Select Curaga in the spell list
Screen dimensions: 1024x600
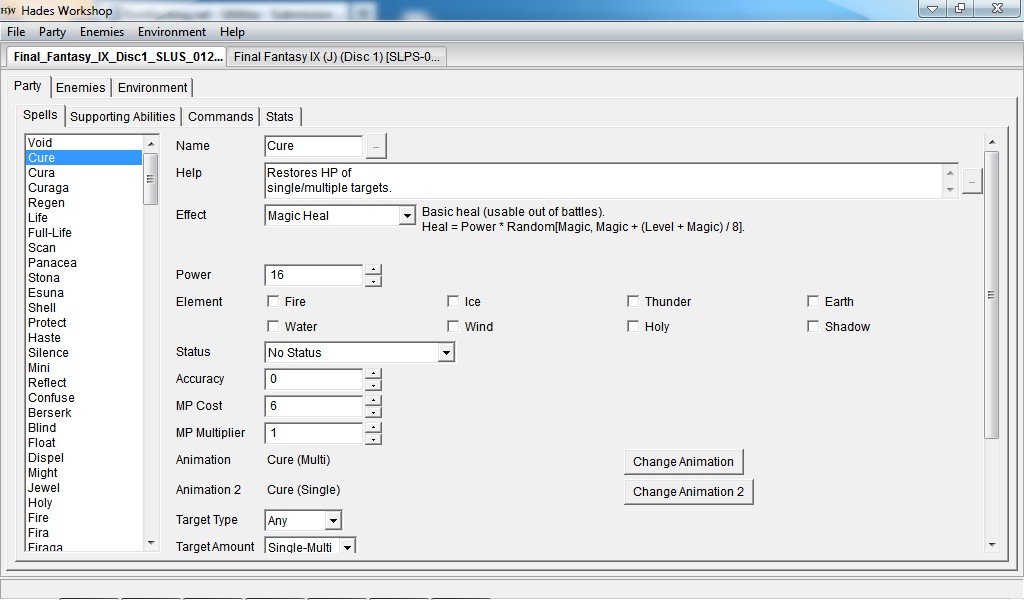48,188
